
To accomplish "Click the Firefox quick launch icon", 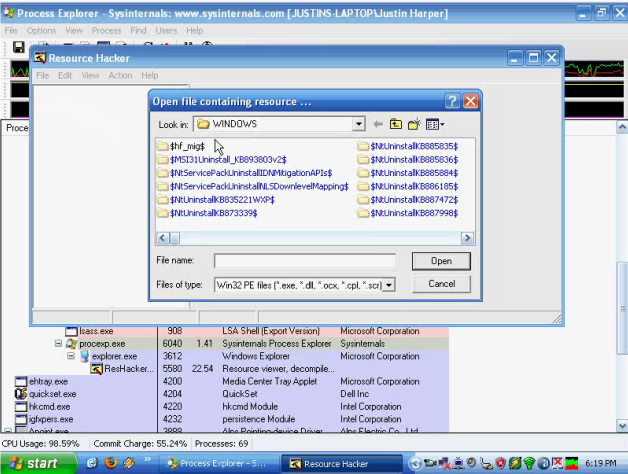I will coord(111,463).
